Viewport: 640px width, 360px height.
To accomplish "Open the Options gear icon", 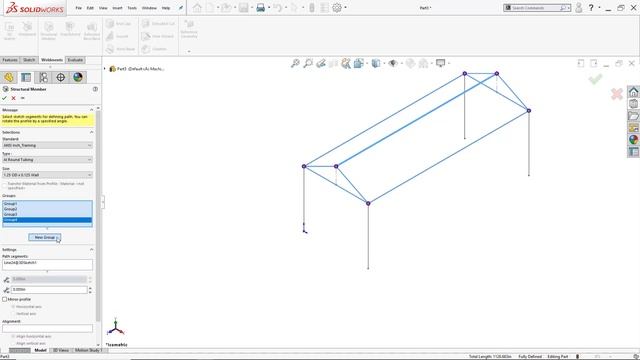I will 337,8.
